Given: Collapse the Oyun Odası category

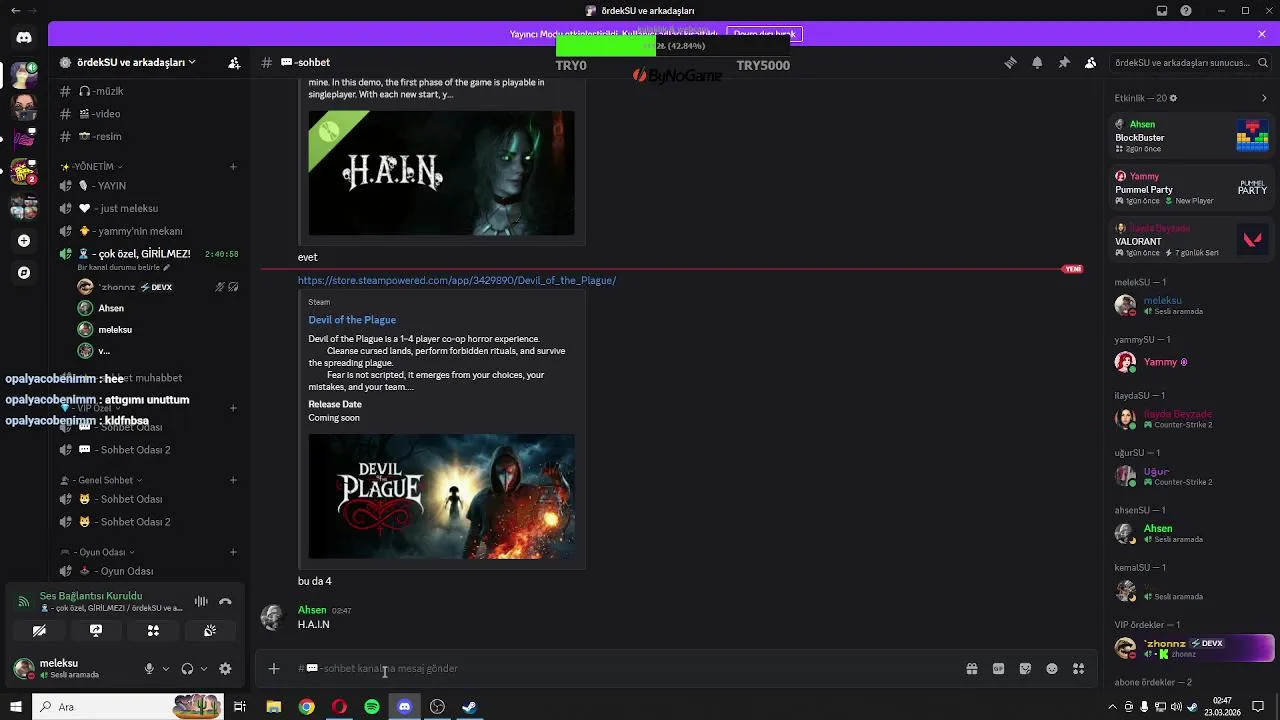Looking at the screenshot, I should tap(98, 552).
